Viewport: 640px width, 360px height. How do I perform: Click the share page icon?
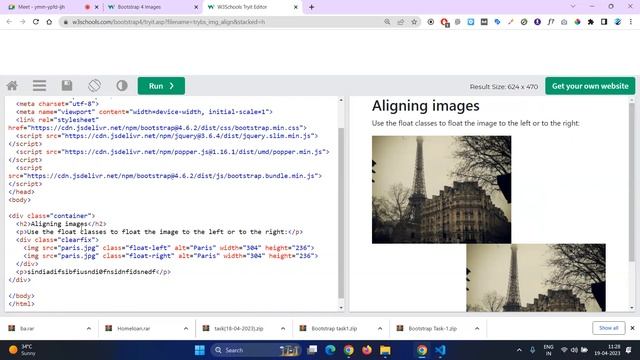click(x=400, y=22)
